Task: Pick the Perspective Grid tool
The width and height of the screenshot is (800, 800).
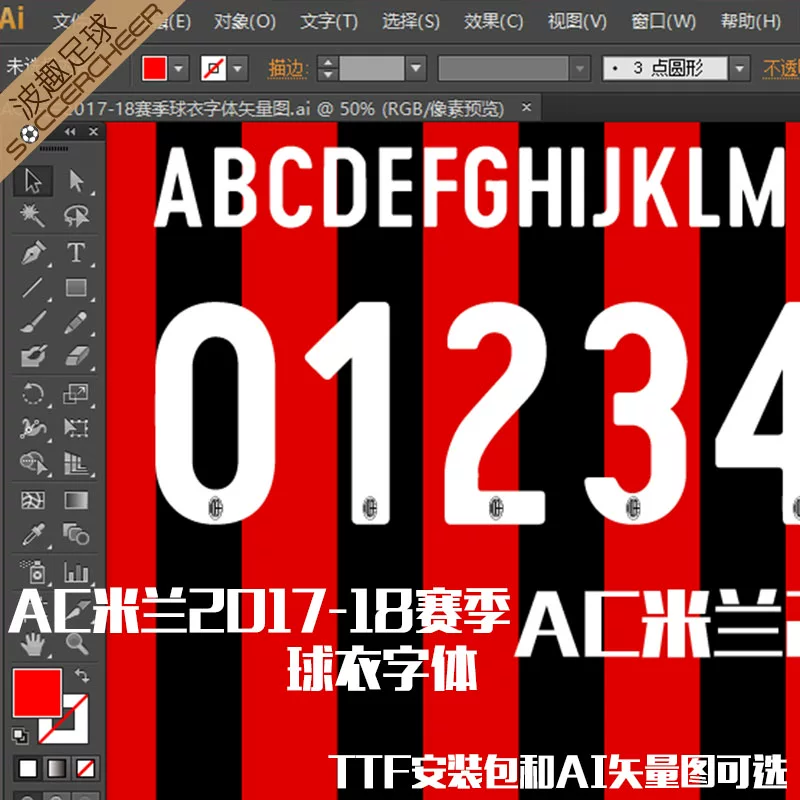Action: click(x=77, y=463)
